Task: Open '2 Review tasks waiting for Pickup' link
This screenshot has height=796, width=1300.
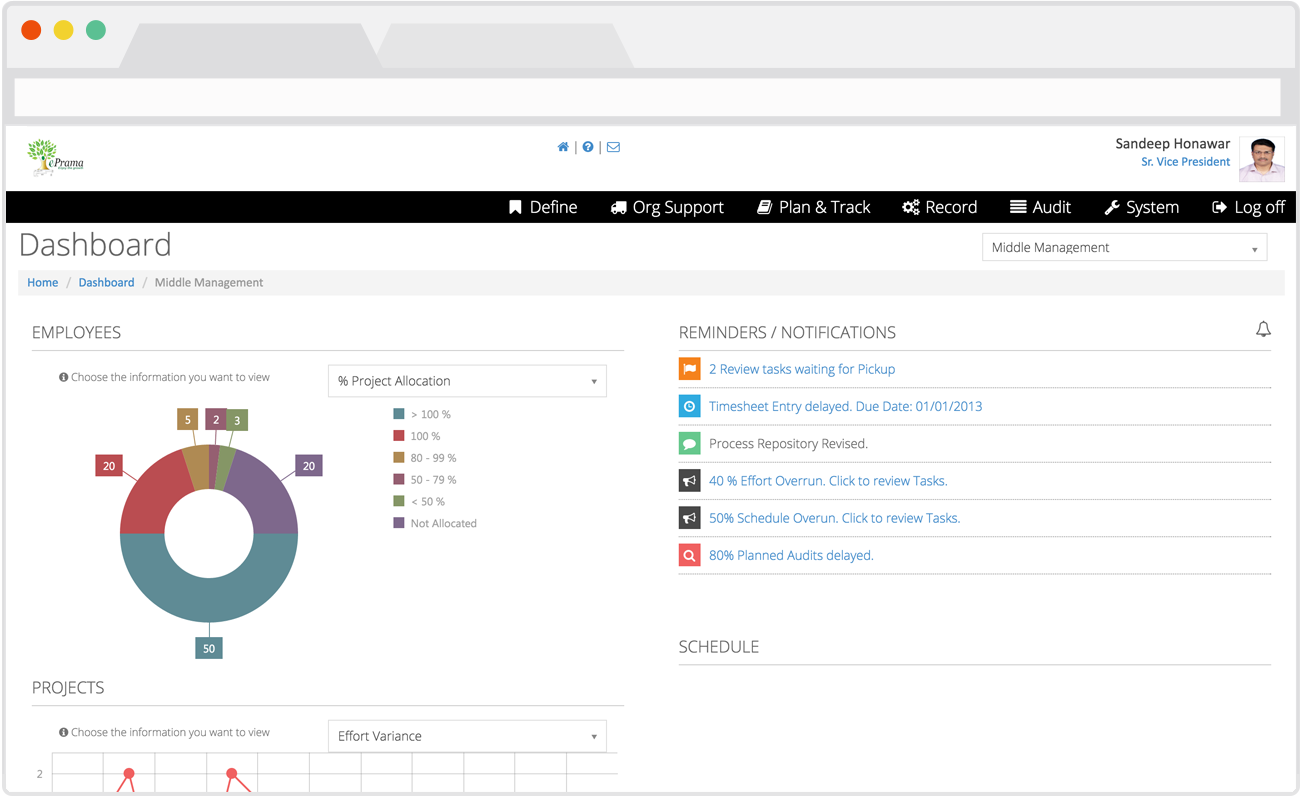Action: tap(801, 369)
